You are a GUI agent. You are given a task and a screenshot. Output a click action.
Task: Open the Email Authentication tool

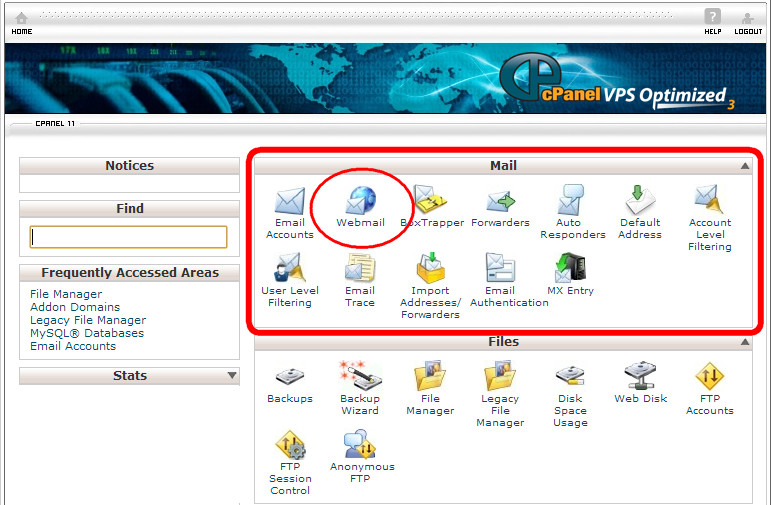500,267
